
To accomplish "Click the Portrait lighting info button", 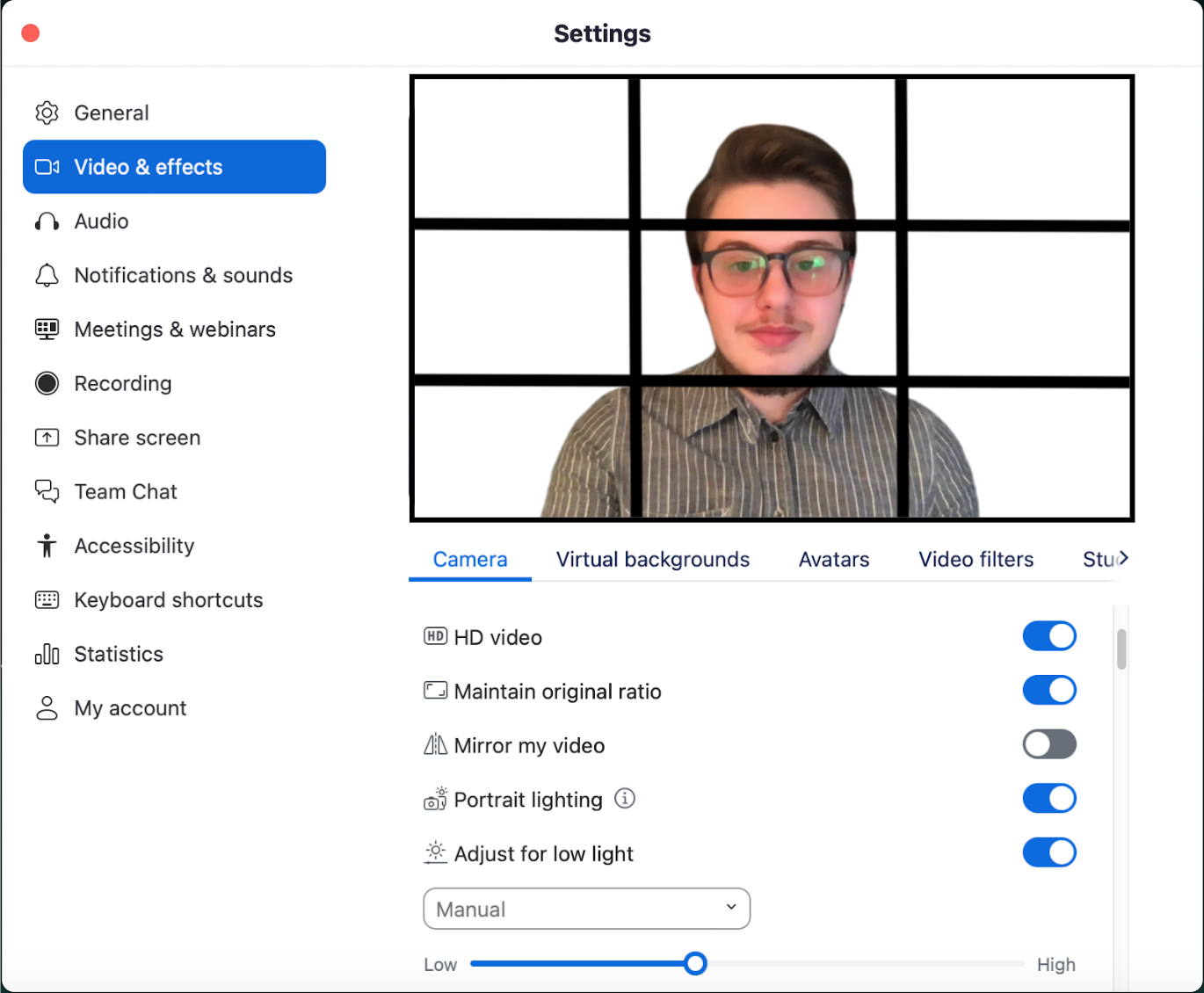I will pyautogui.click(x=625, y=799).
